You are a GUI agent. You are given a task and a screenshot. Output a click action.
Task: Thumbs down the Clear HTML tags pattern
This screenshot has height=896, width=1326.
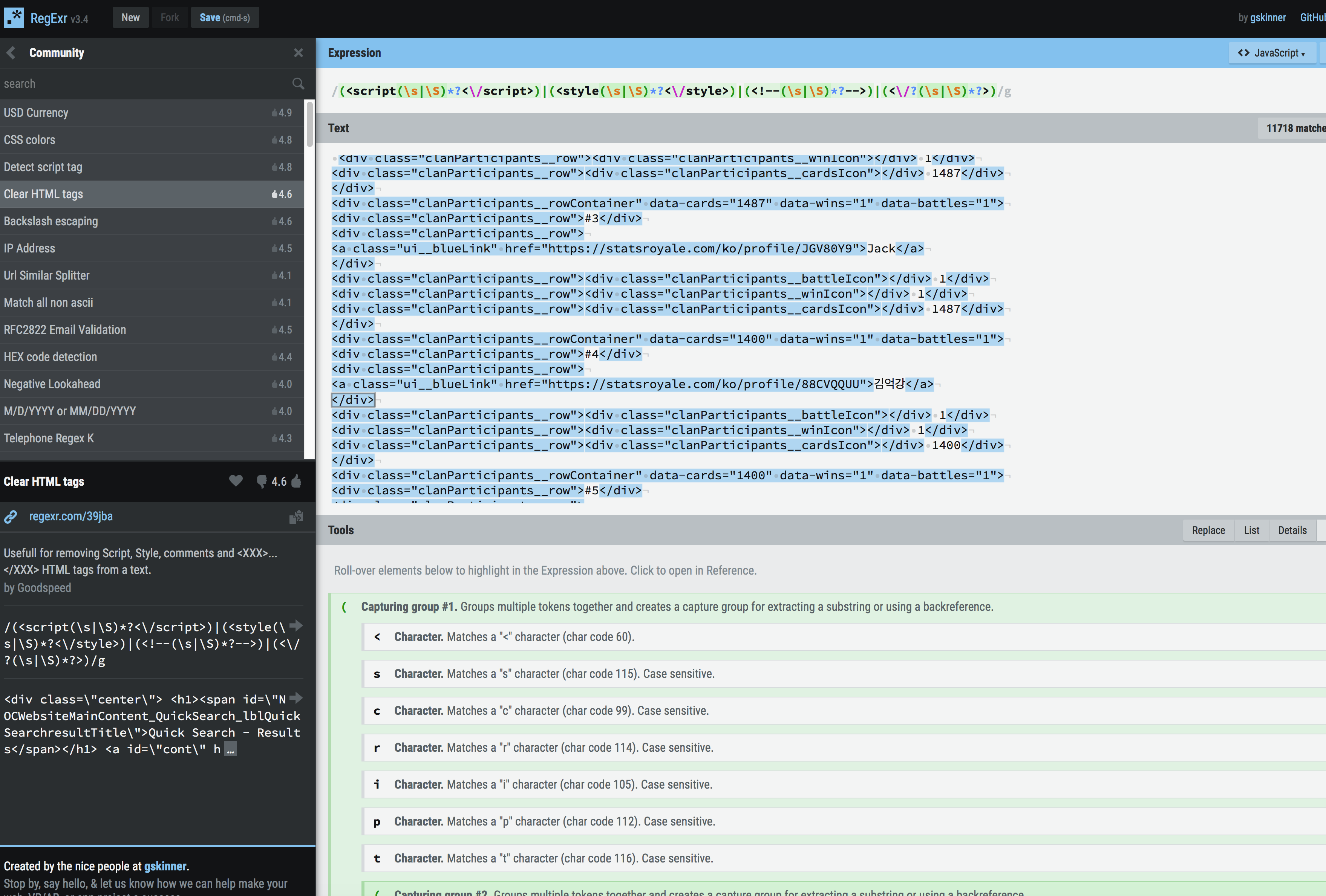[261, 482]
